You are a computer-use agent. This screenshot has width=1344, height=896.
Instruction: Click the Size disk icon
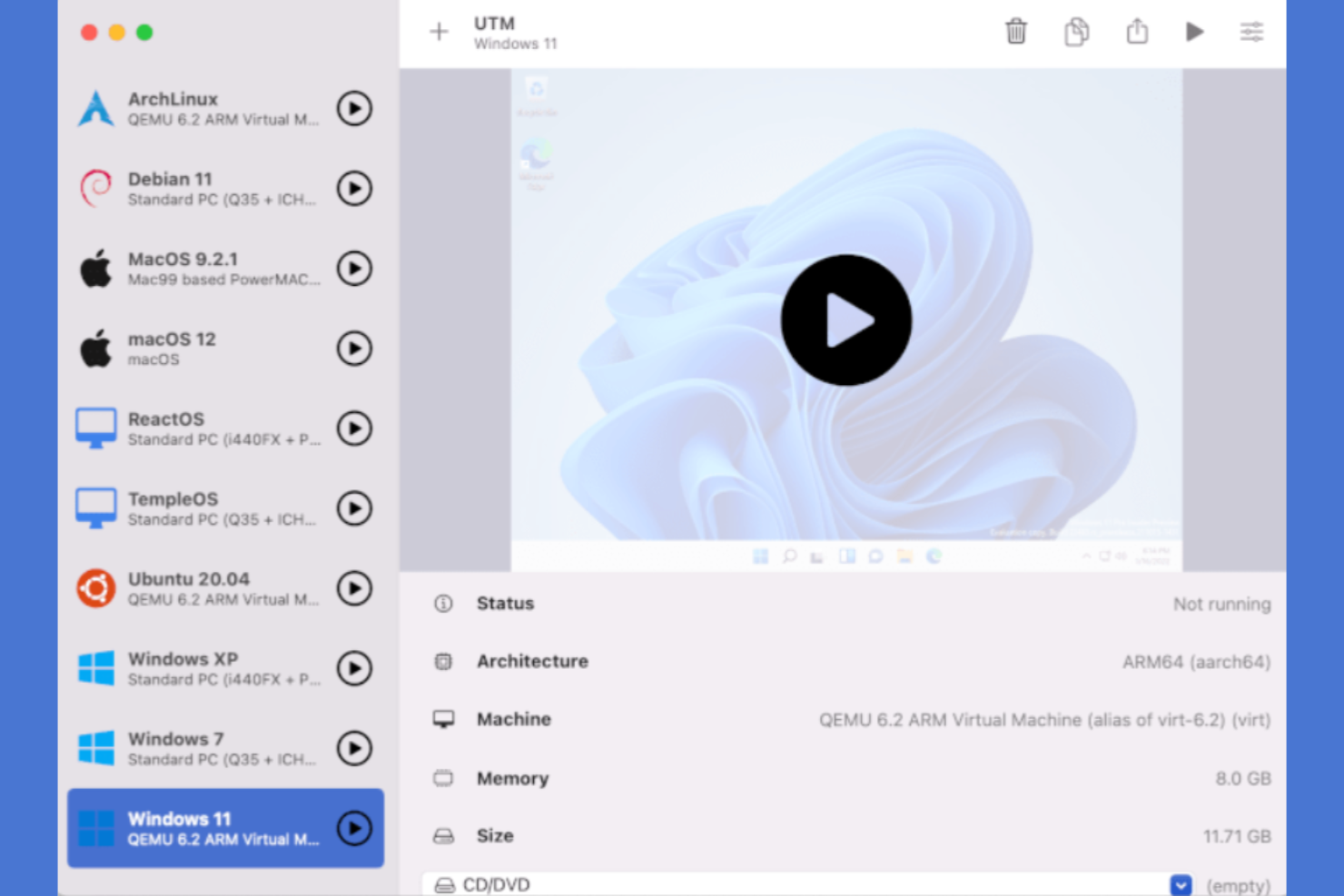(x=443, y=836)
